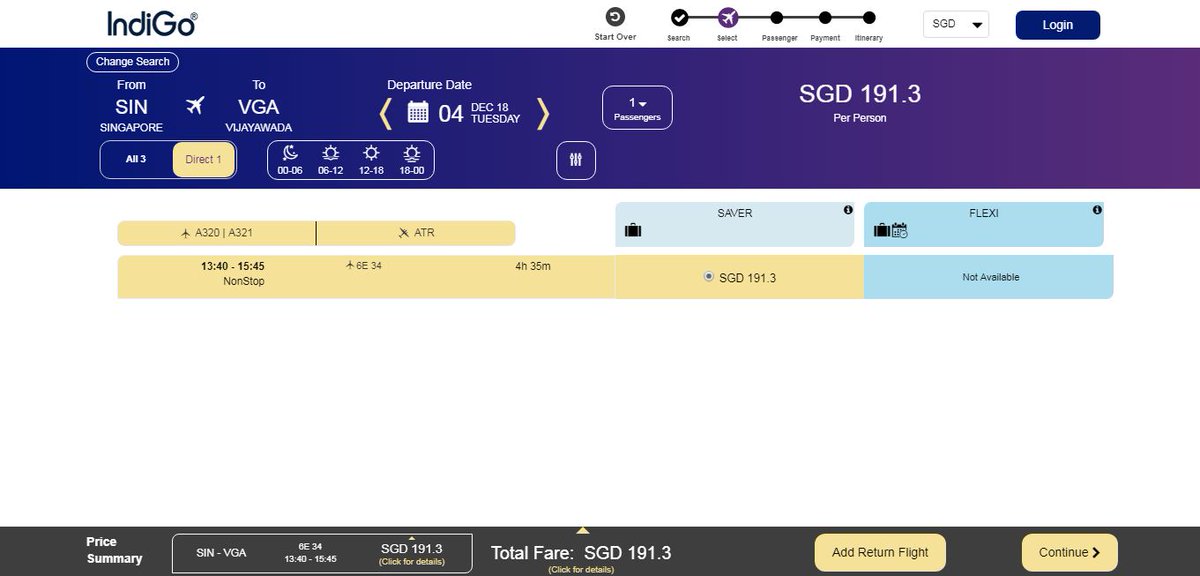Click the Flexi baggage and calendar icon

(890, 230)
